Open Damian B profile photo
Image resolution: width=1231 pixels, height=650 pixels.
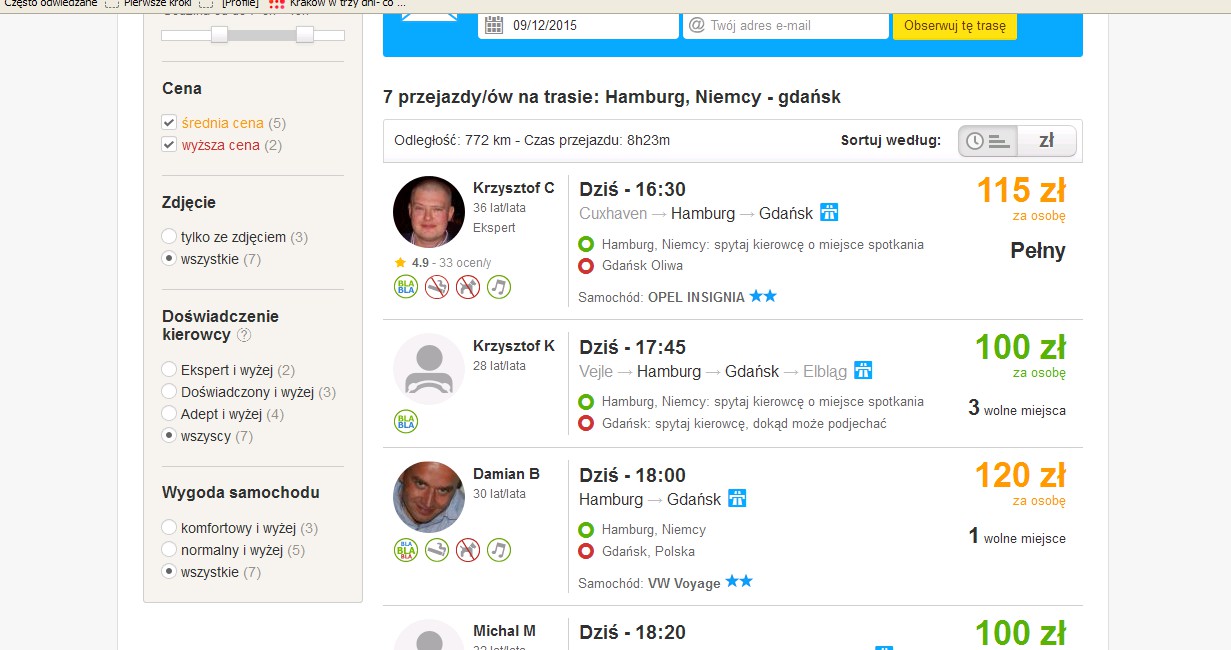click(x=429, y=497)
